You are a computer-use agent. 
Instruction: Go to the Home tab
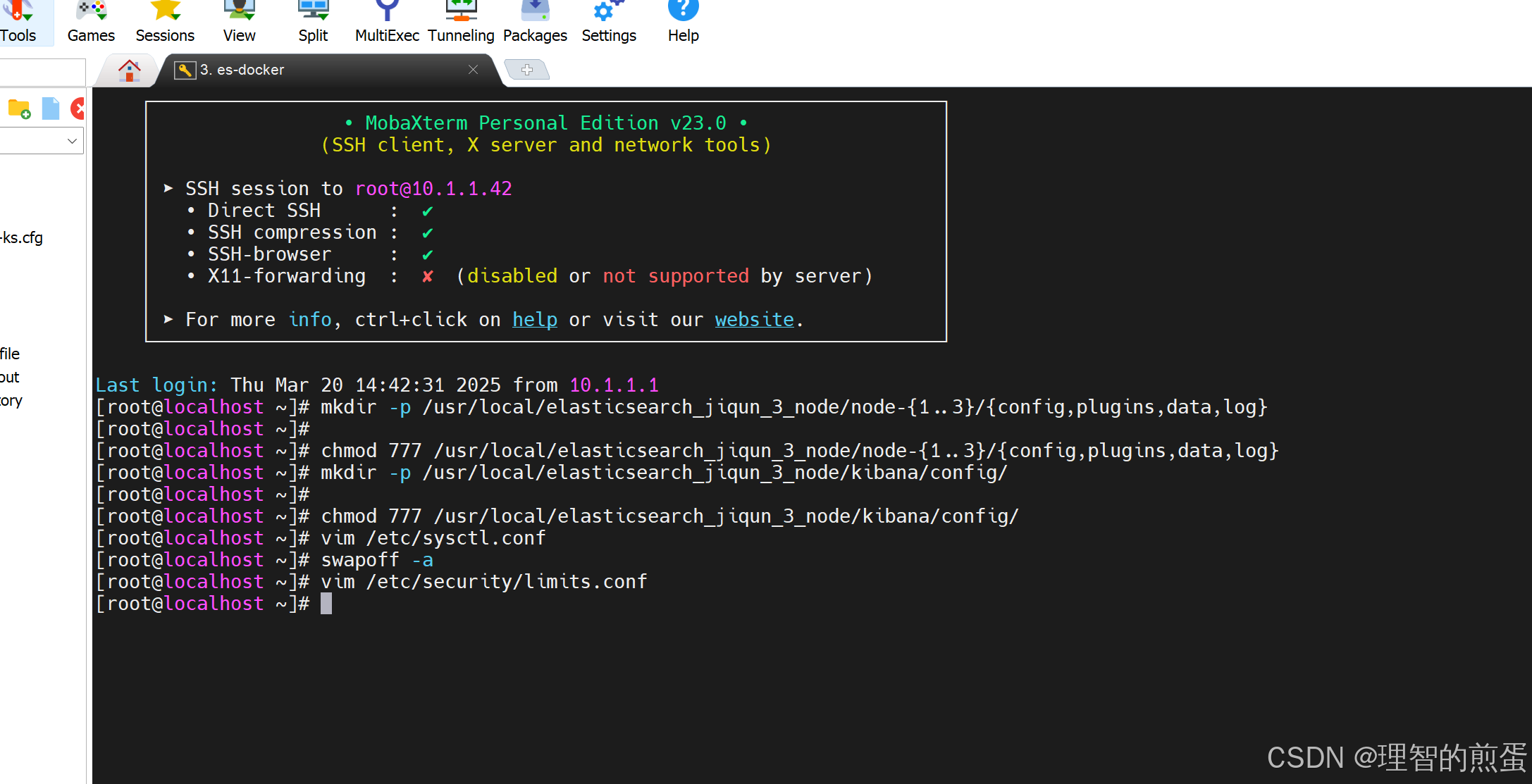tap(129, 70)
